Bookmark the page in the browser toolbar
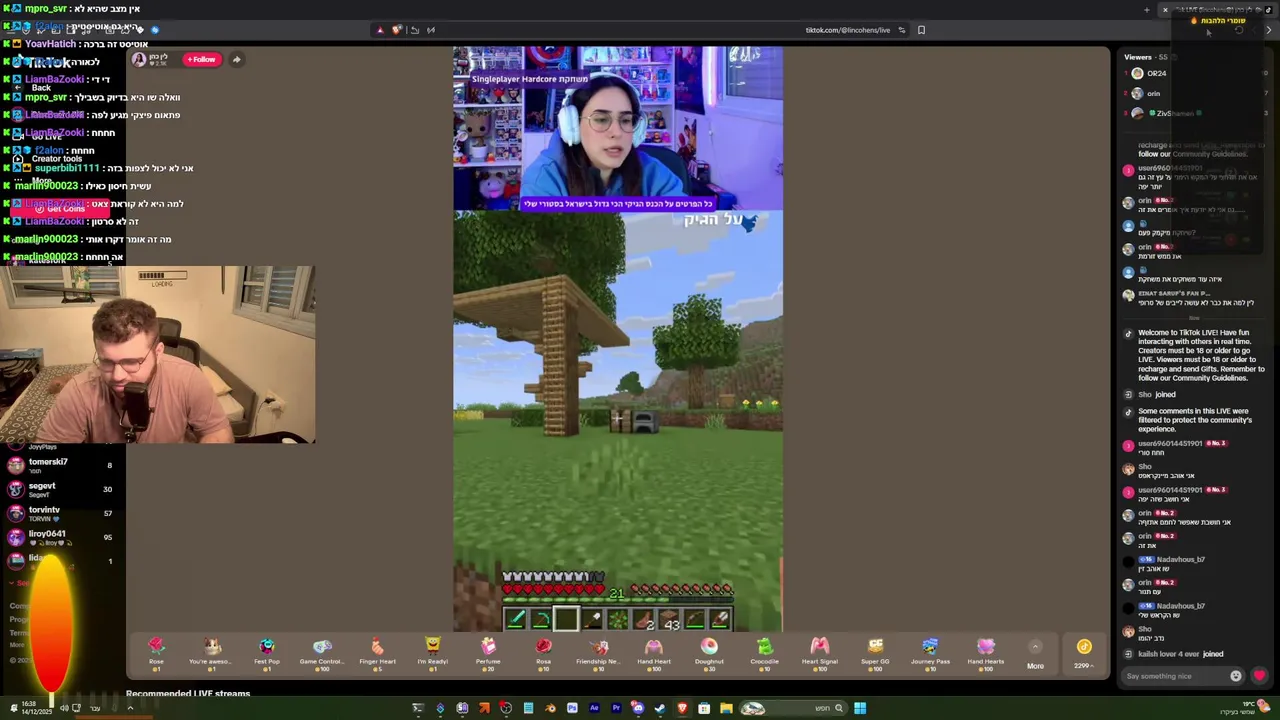1280x720 pixels. (921, 30)
